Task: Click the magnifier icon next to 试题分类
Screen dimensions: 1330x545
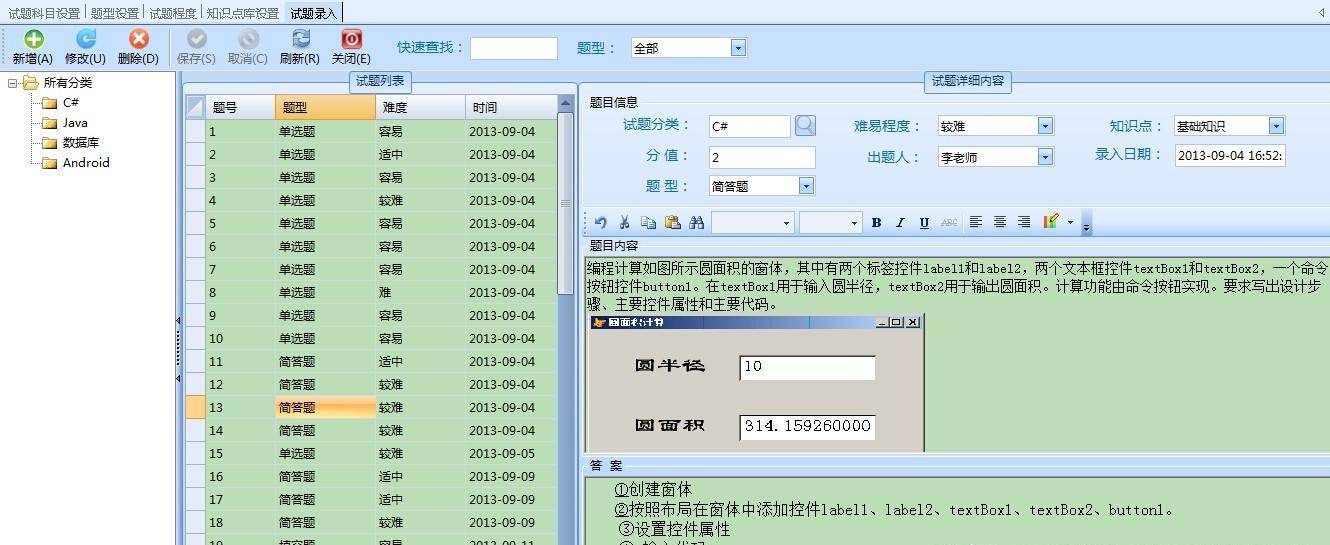Action: pos(805,125)
